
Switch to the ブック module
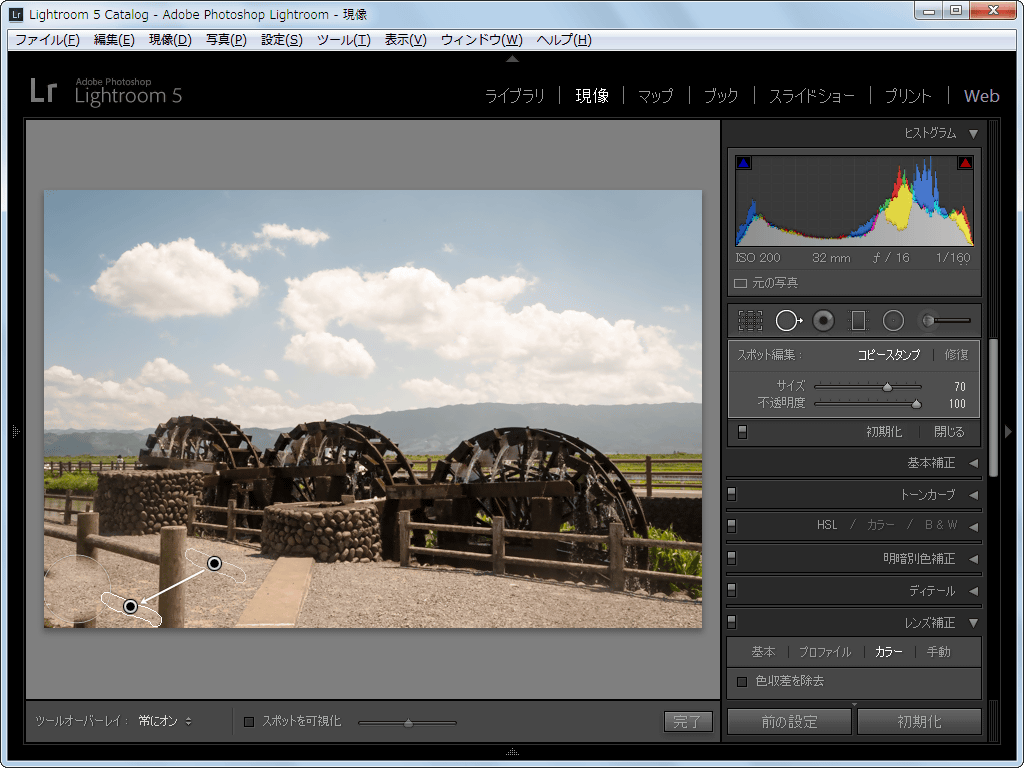(721, 96)
